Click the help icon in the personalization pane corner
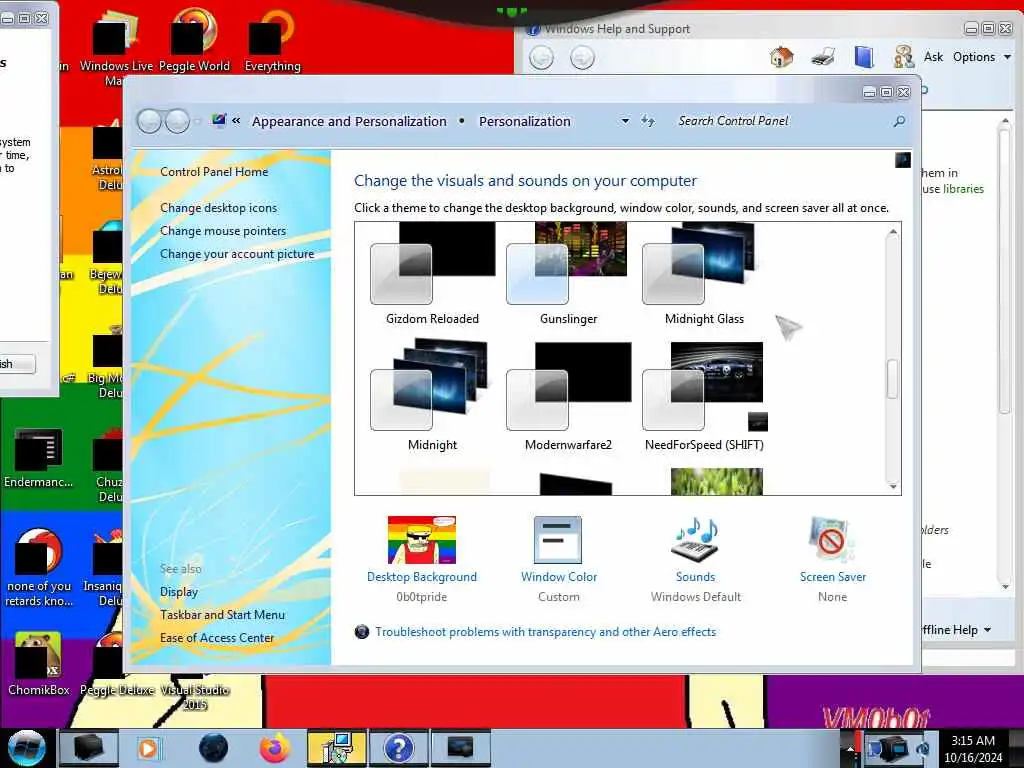Viewport: 1024px width, 768px height. click(903, 161)
